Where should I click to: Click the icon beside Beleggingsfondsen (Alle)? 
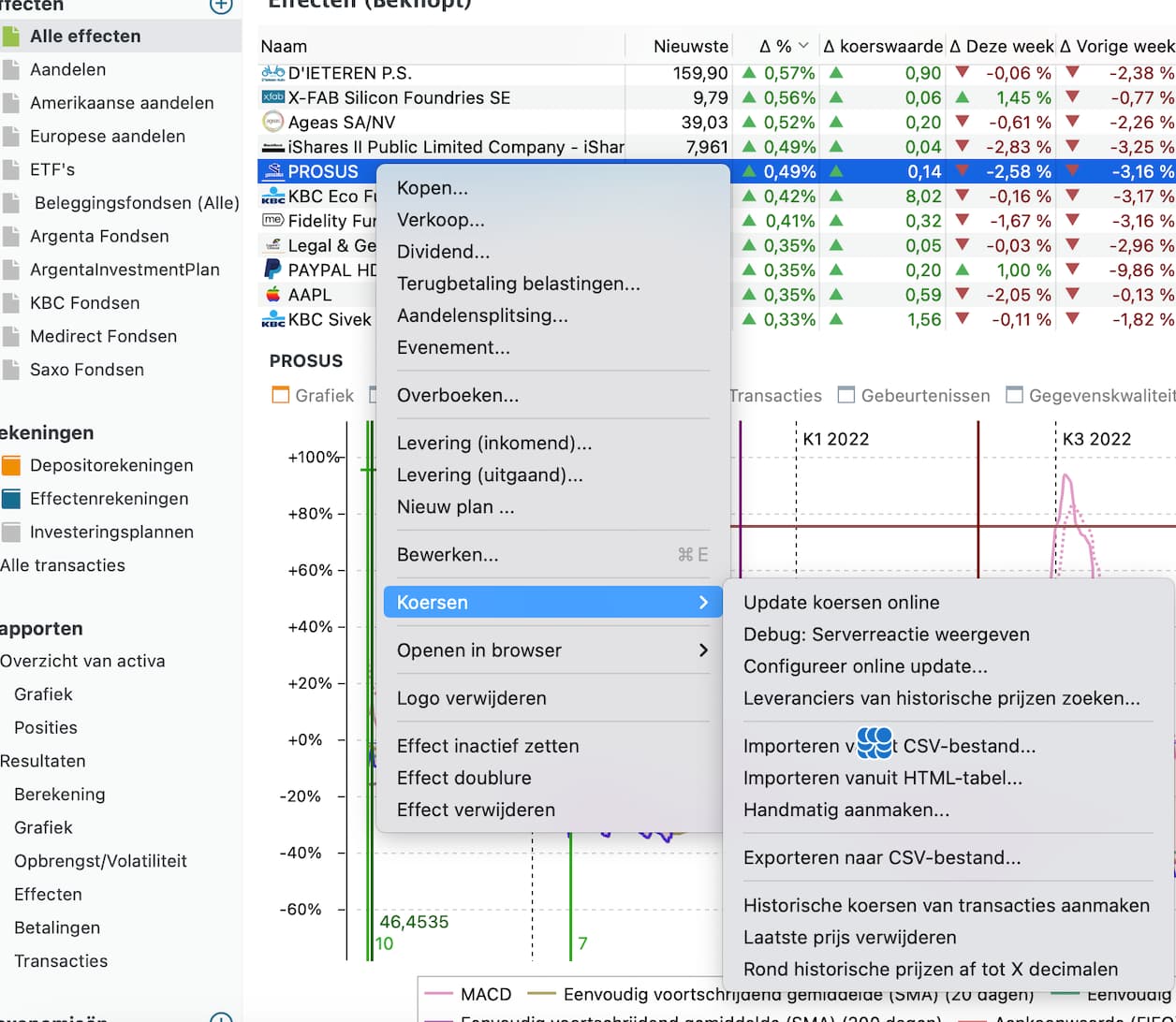click(10, 203)
